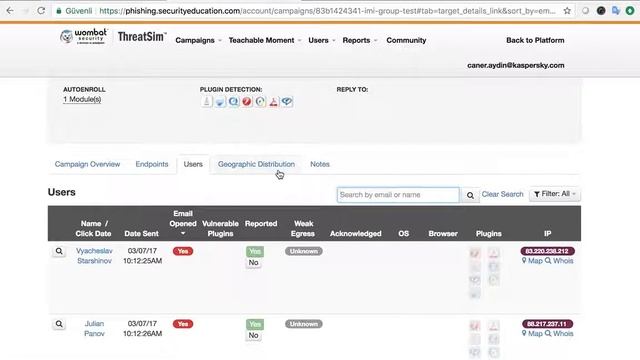Screen dimensions: 640x360
Task: Click the green padlock secure site icon
Action: (x=59, y=11)
